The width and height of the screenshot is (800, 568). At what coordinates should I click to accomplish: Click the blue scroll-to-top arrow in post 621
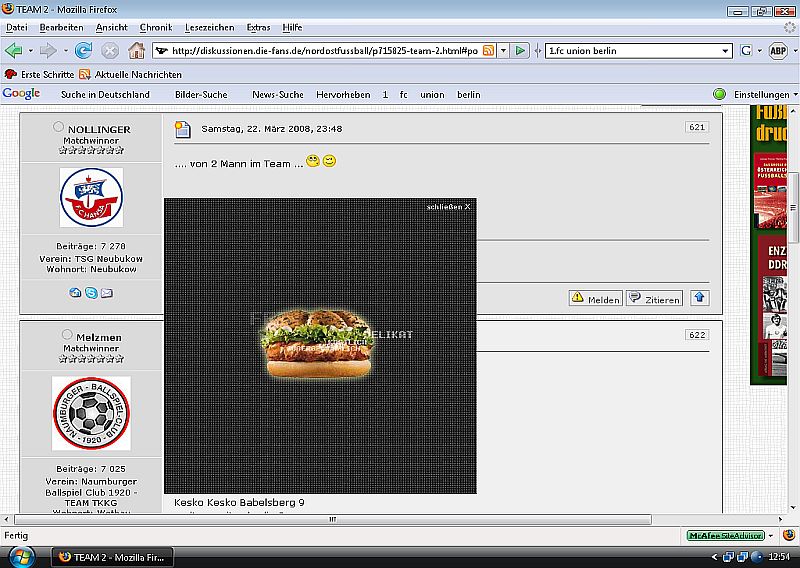click(700, 298)
